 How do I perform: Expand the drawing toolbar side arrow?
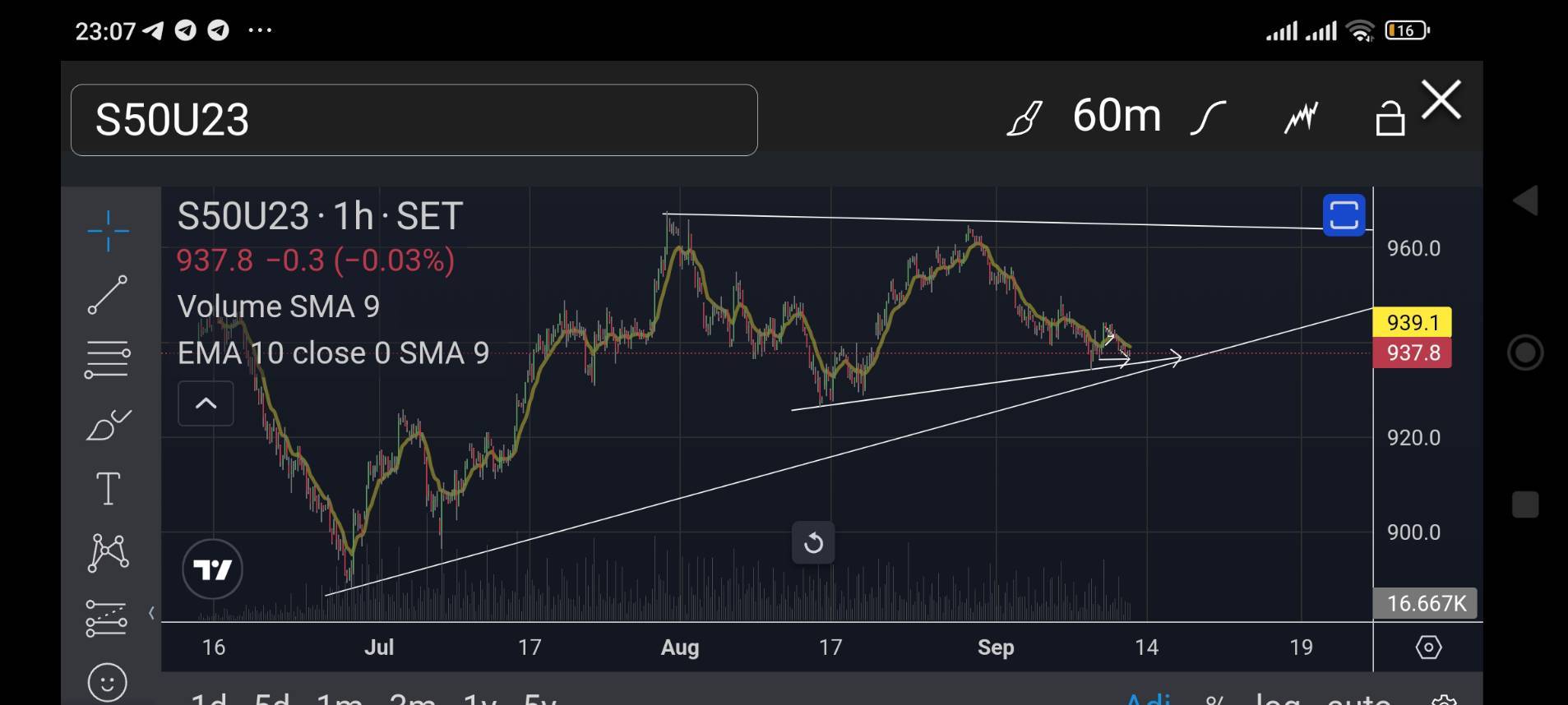151,613
